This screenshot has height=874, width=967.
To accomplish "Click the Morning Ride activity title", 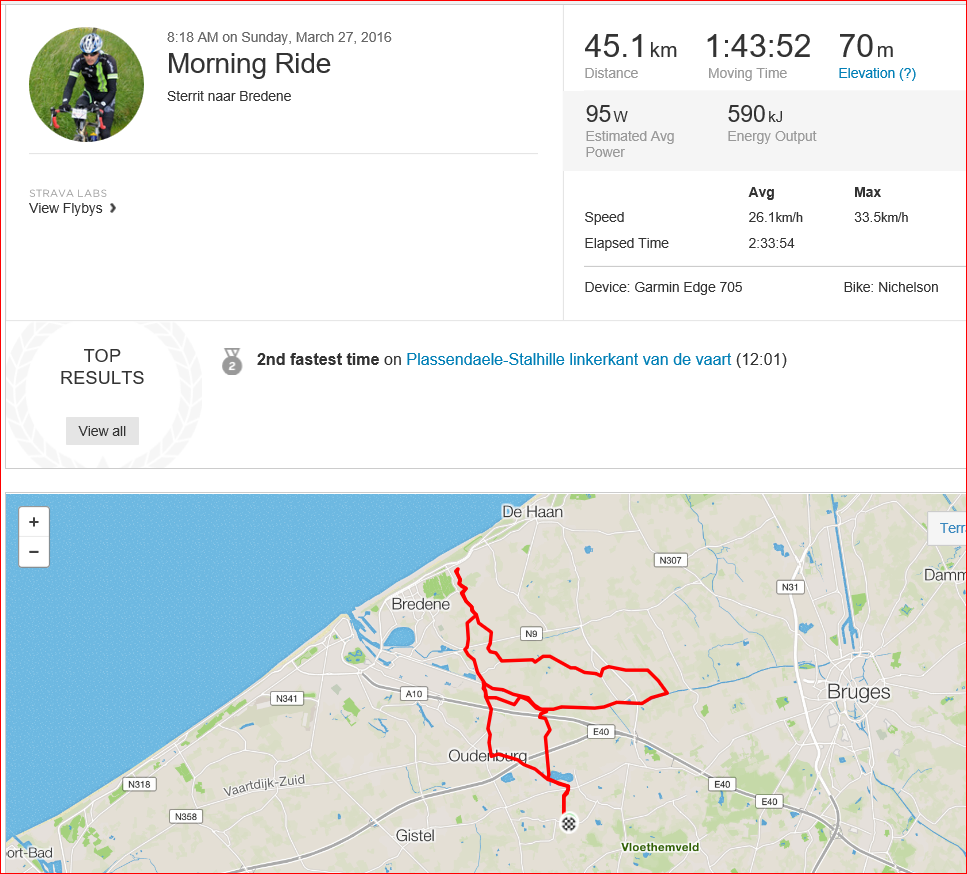I will click(249, 64).
